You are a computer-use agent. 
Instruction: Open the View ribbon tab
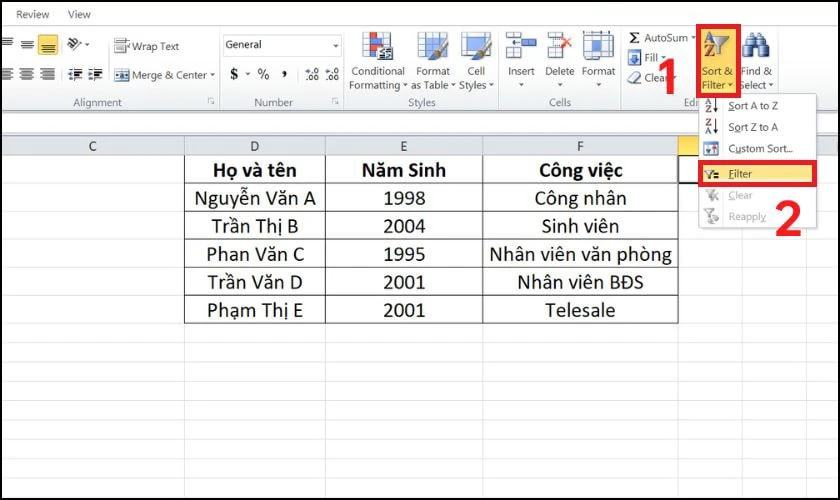(79, 14)
